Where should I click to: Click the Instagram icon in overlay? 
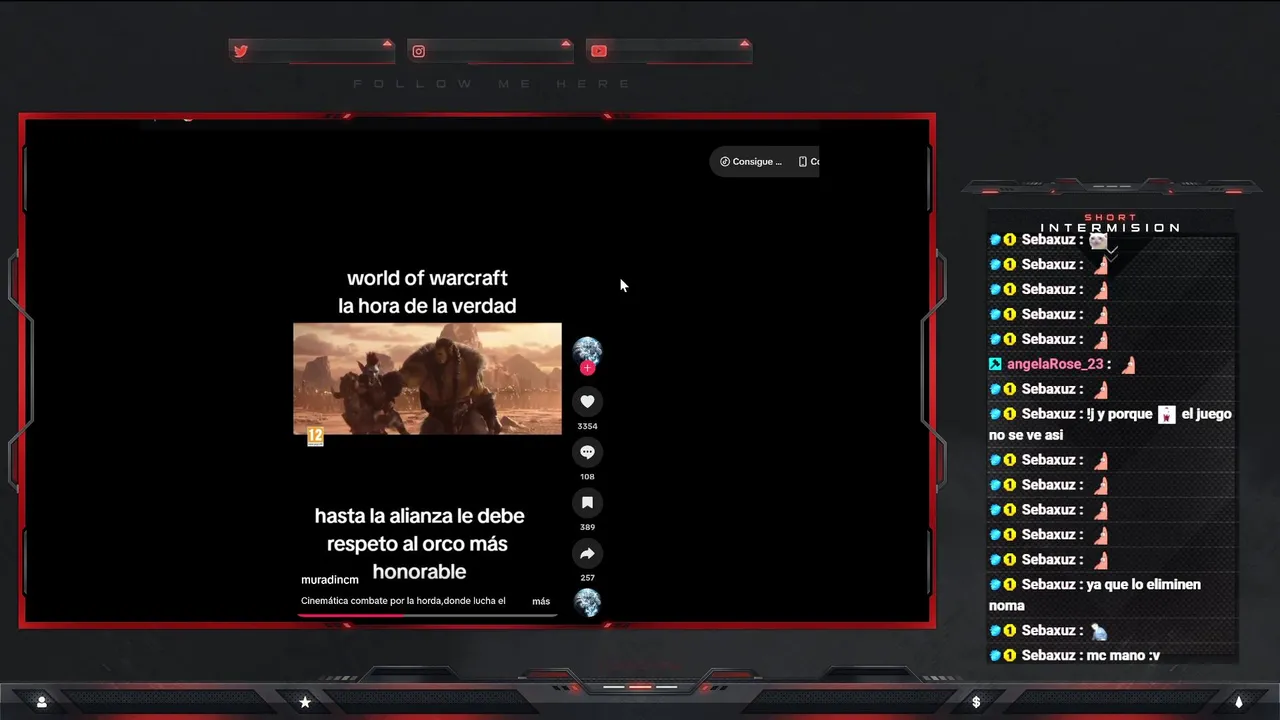click(x=419, y=51)
